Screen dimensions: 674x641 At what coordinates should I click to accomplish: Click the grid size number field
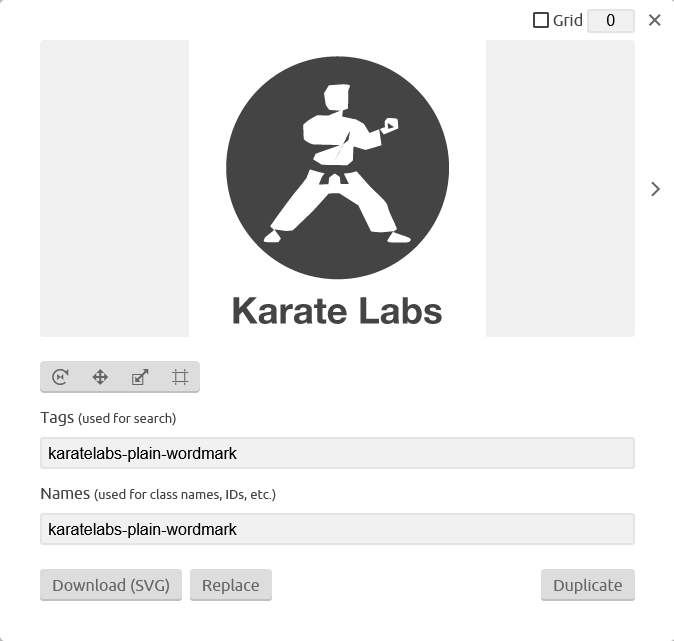[x=611, y=21]
